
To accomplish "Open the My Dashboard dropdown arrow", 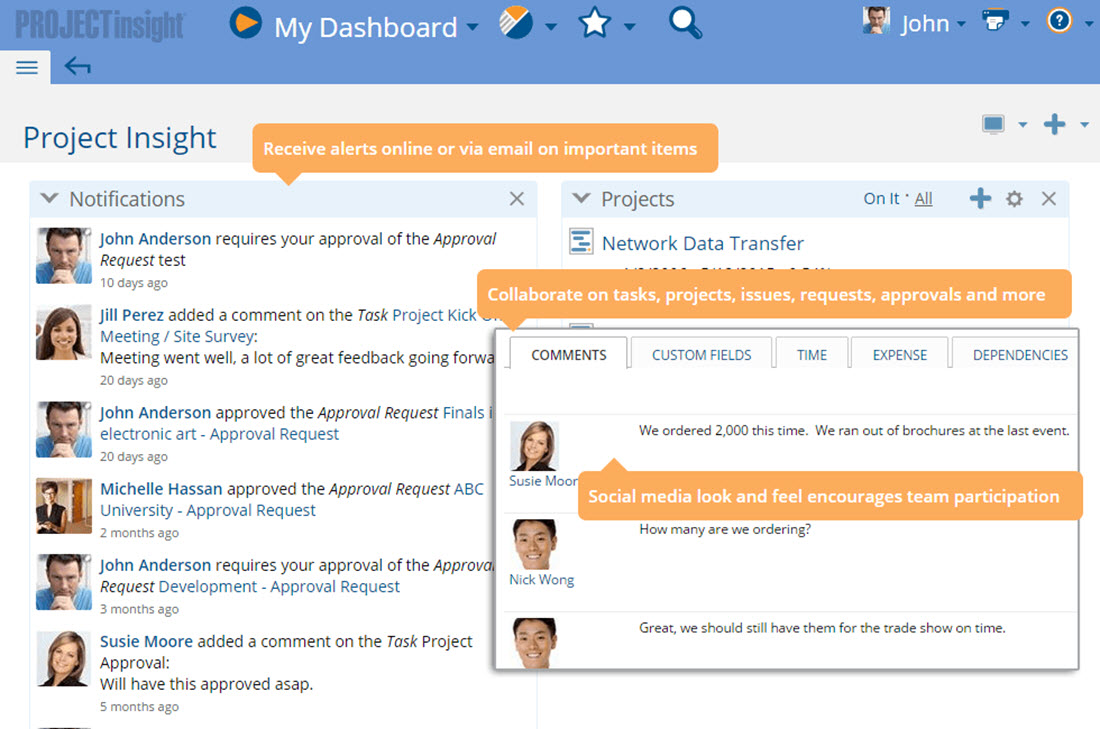I will click(x=473, y=27).
